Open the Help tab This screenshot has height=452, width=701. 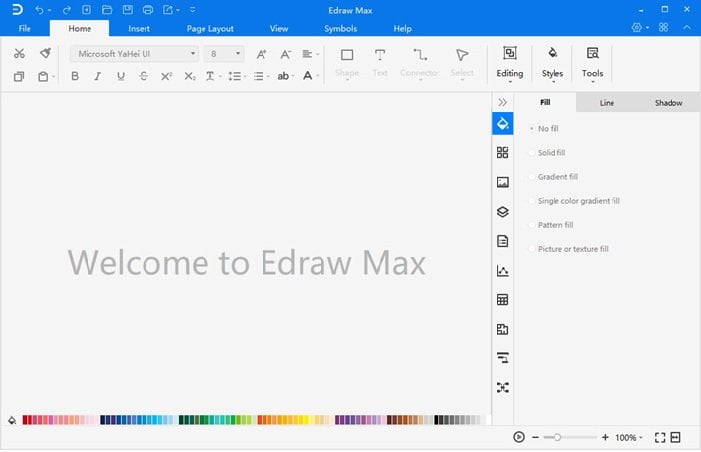tap(402, 29)
